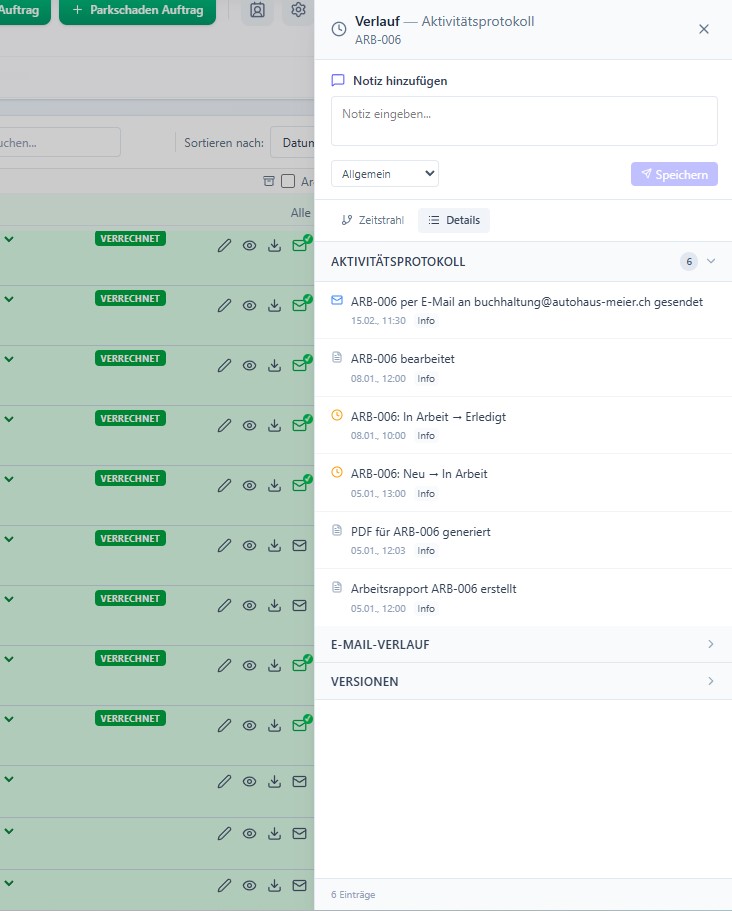The width and height of the screenshot is (732, 911).
Task: Preview the last order row via eye icon
Action: click(249, 885)
